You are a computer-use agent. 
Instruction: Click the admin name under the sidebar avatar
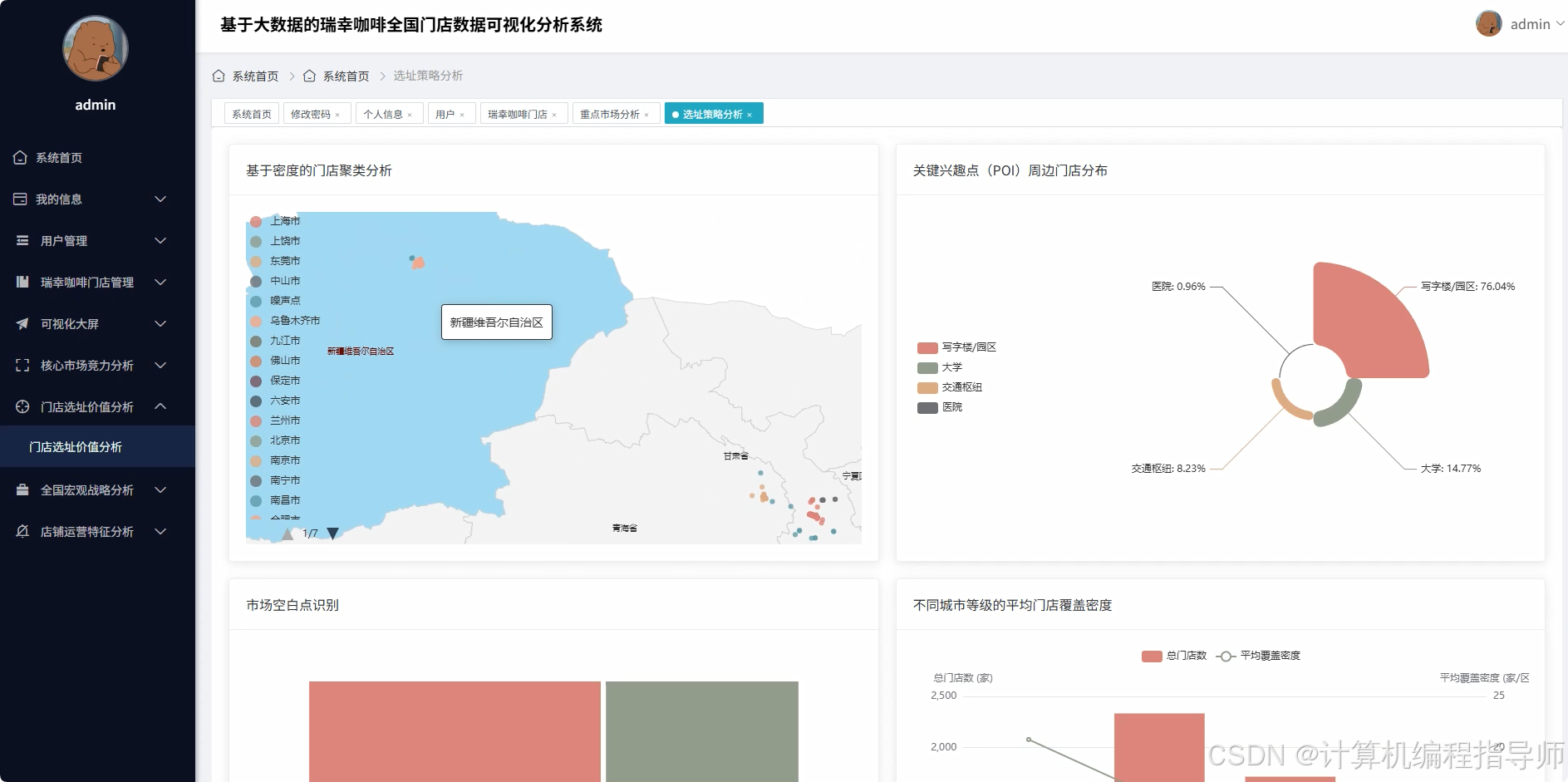96,105
